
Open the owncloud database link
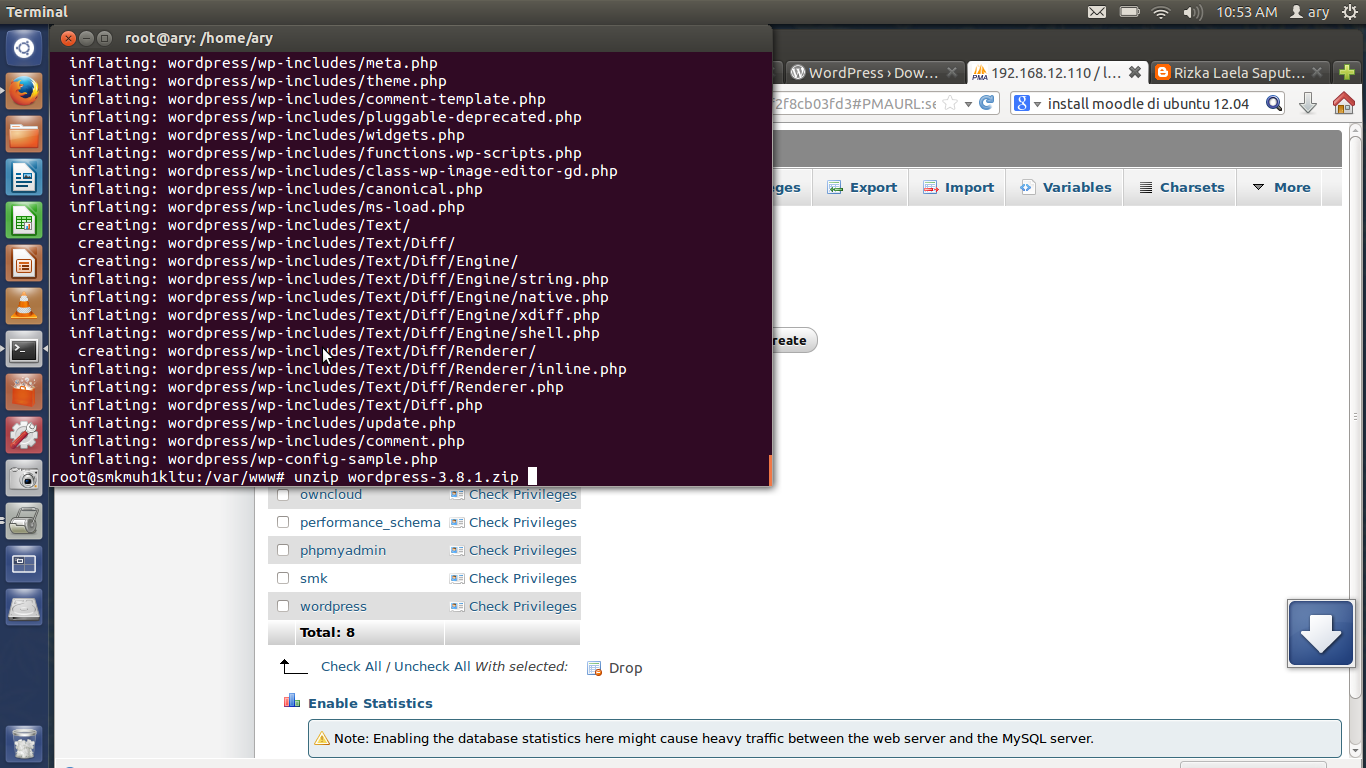click(x=331, y=494)
